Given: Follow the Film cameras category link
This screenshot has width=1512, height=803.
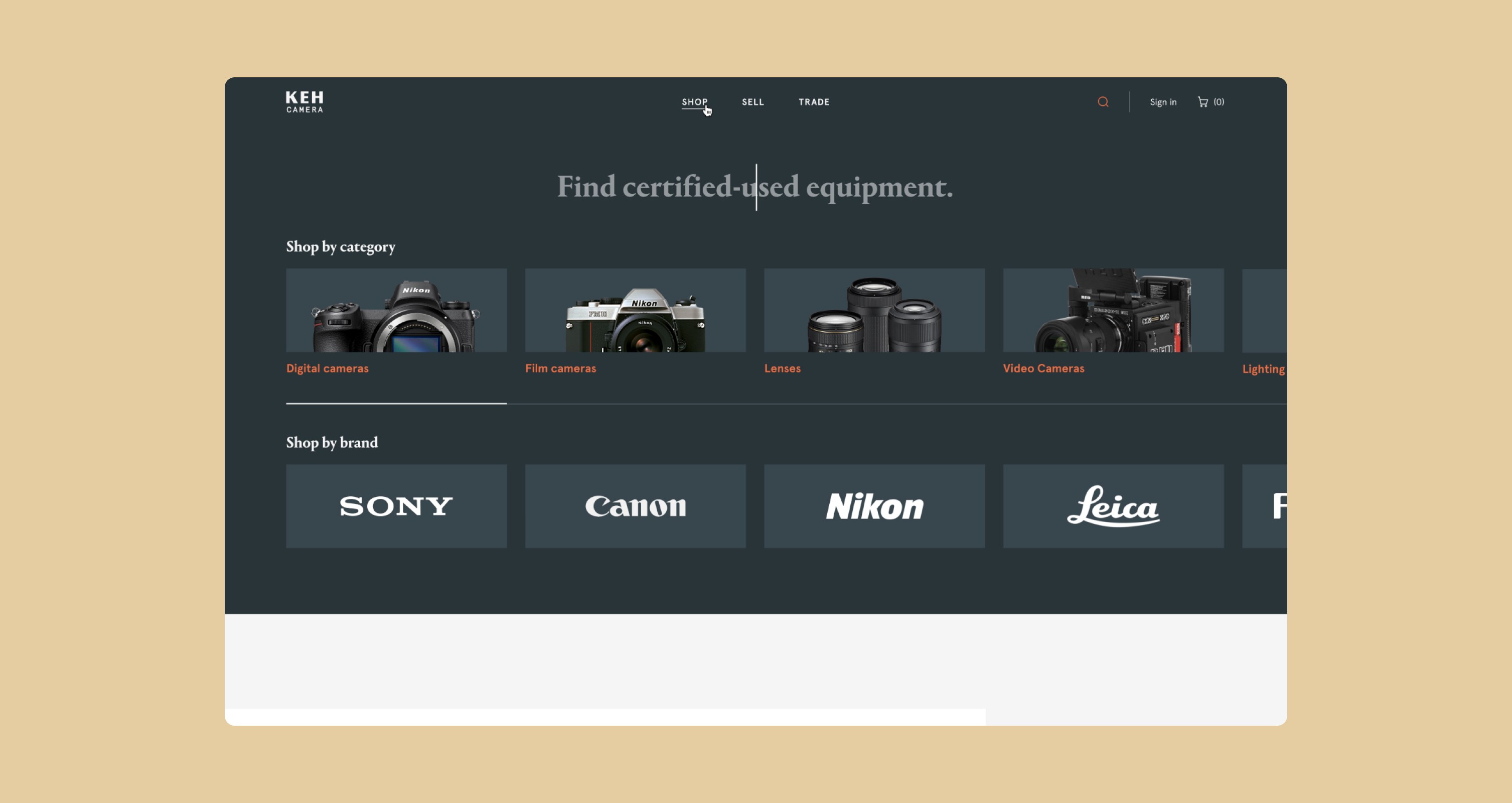Looking at the screenshot, I should [560, 368].
